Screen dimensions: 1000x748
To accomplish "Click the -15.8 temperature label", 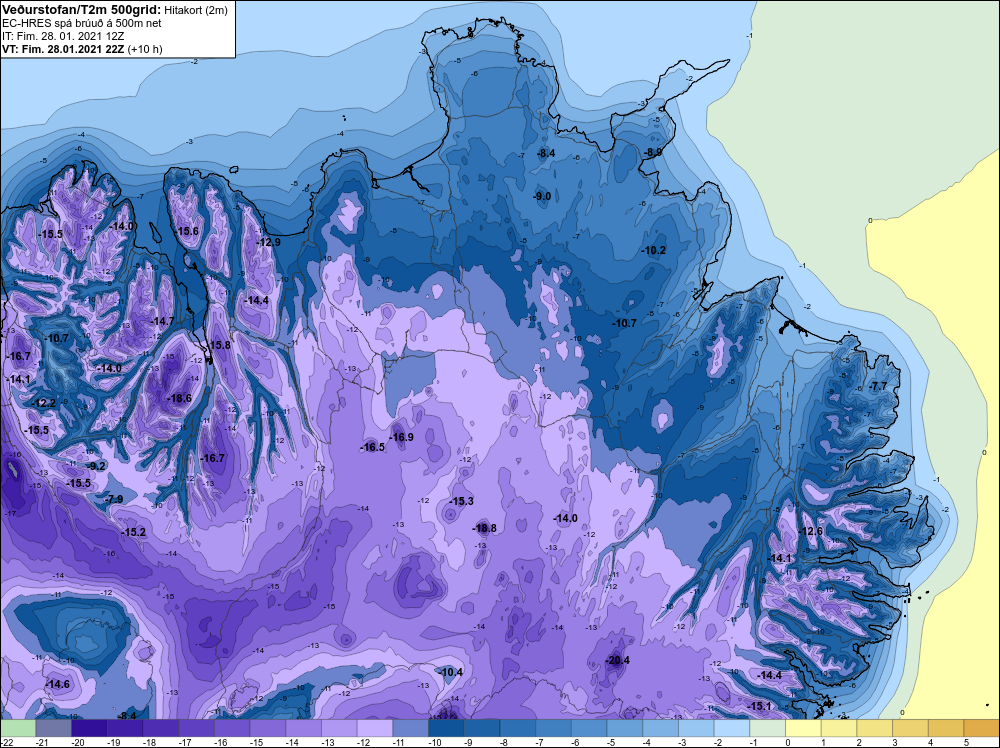I will pos(219,344).
